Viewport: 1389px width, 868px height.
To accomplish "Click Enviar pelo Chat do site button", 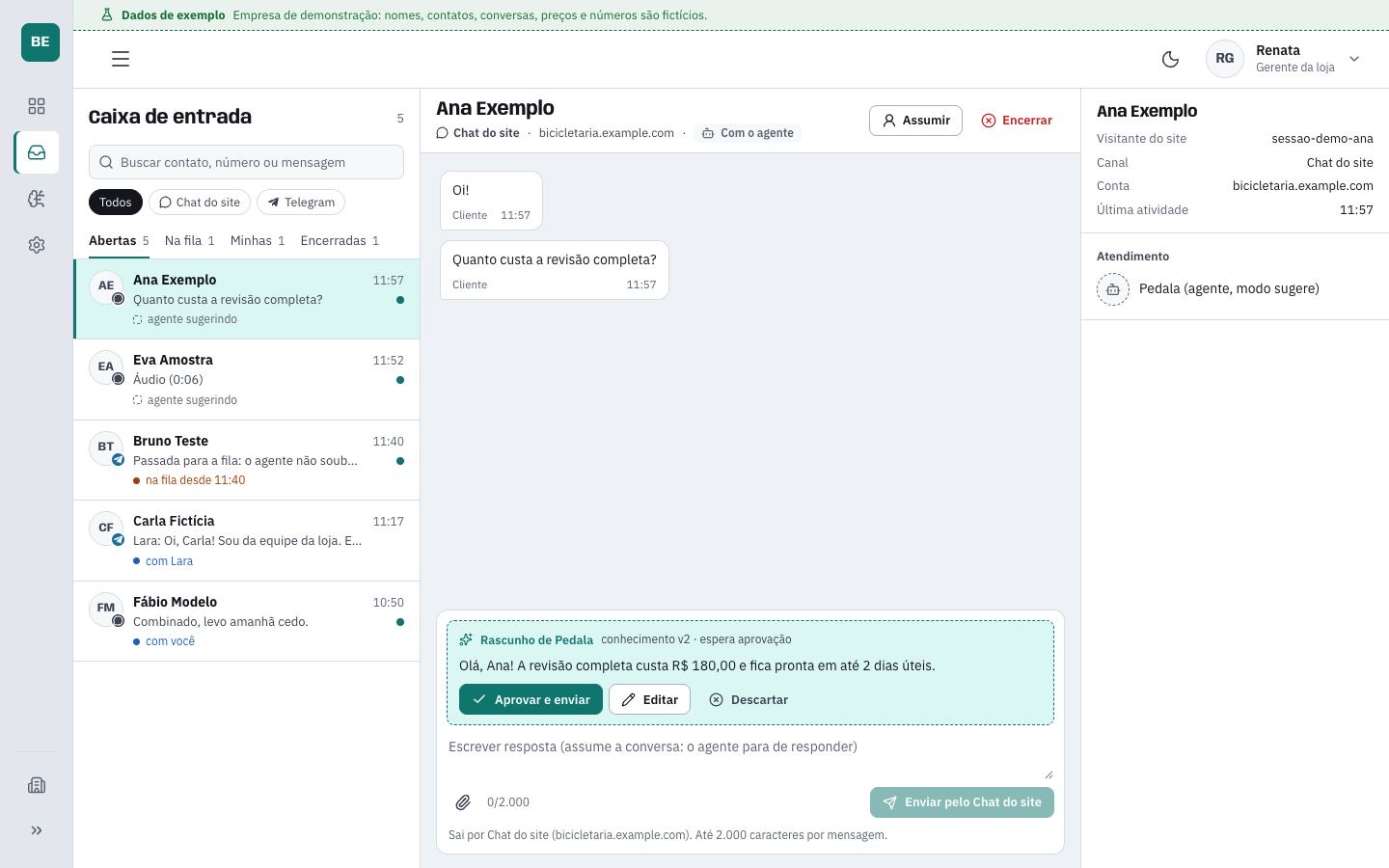I will coord(962,802).
